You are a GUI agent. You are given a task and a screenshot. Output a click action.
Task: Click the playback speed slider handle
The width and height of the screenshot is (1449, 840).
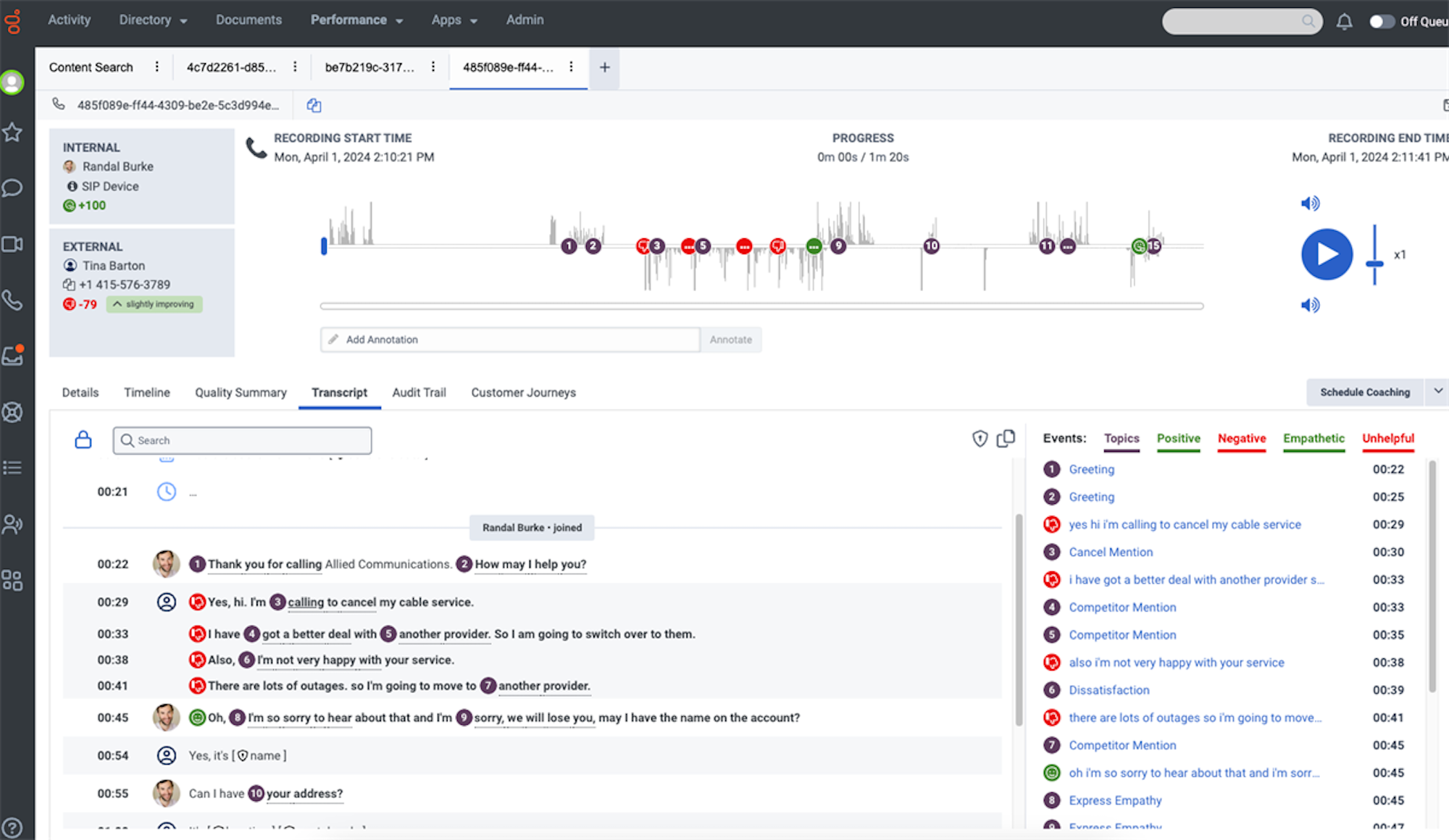coord(1374,264)
